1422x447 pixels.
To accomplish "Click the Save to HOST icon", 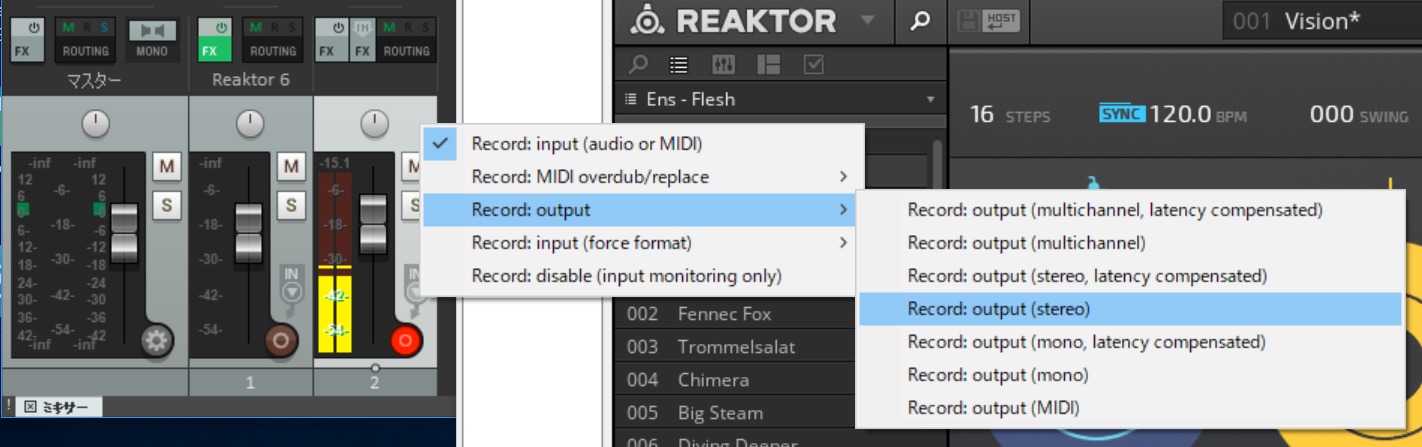I will [x=988, y=21].
